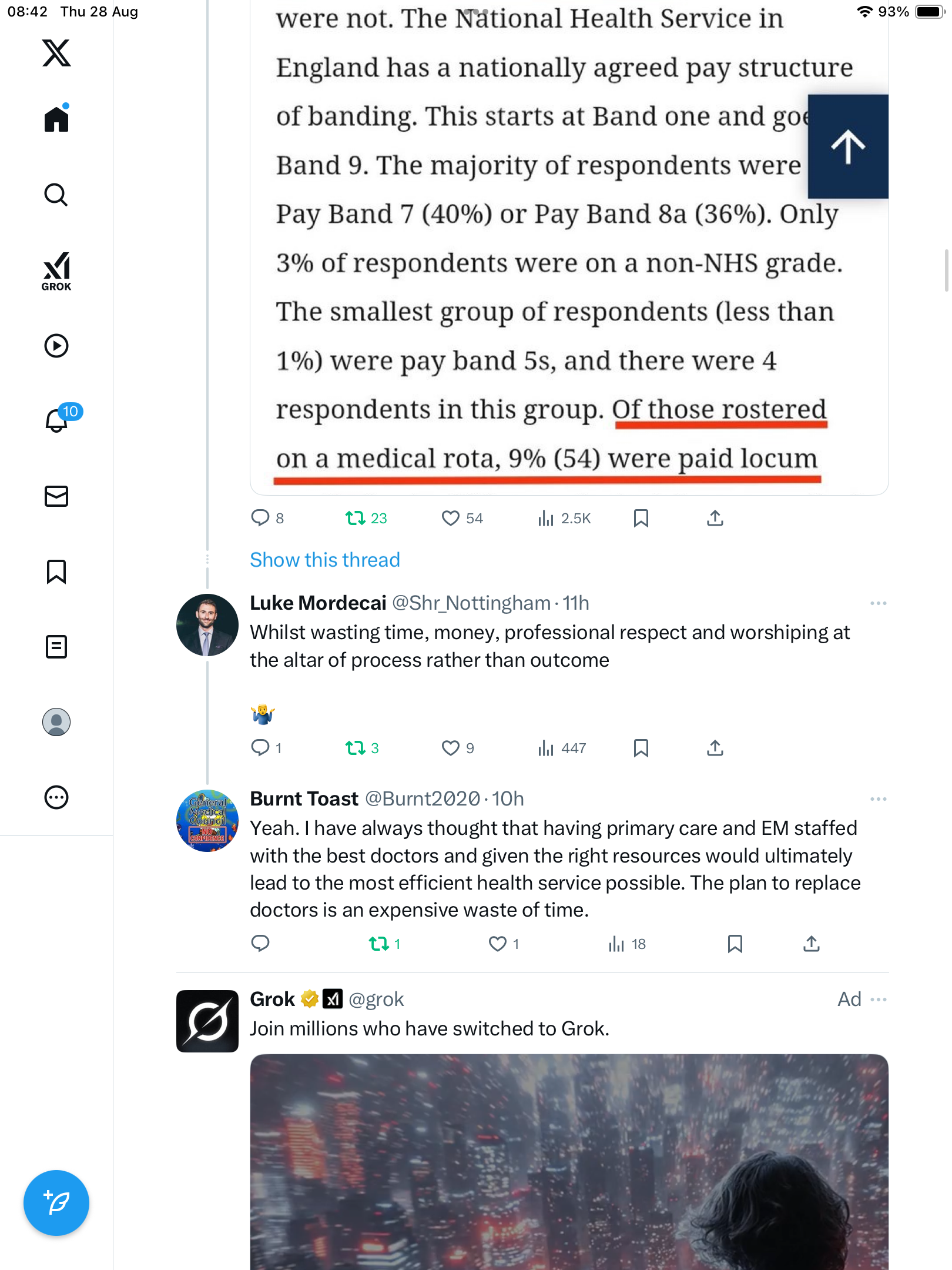
Task: Tap the scroll-to-top arrow button
Action: 847,146
